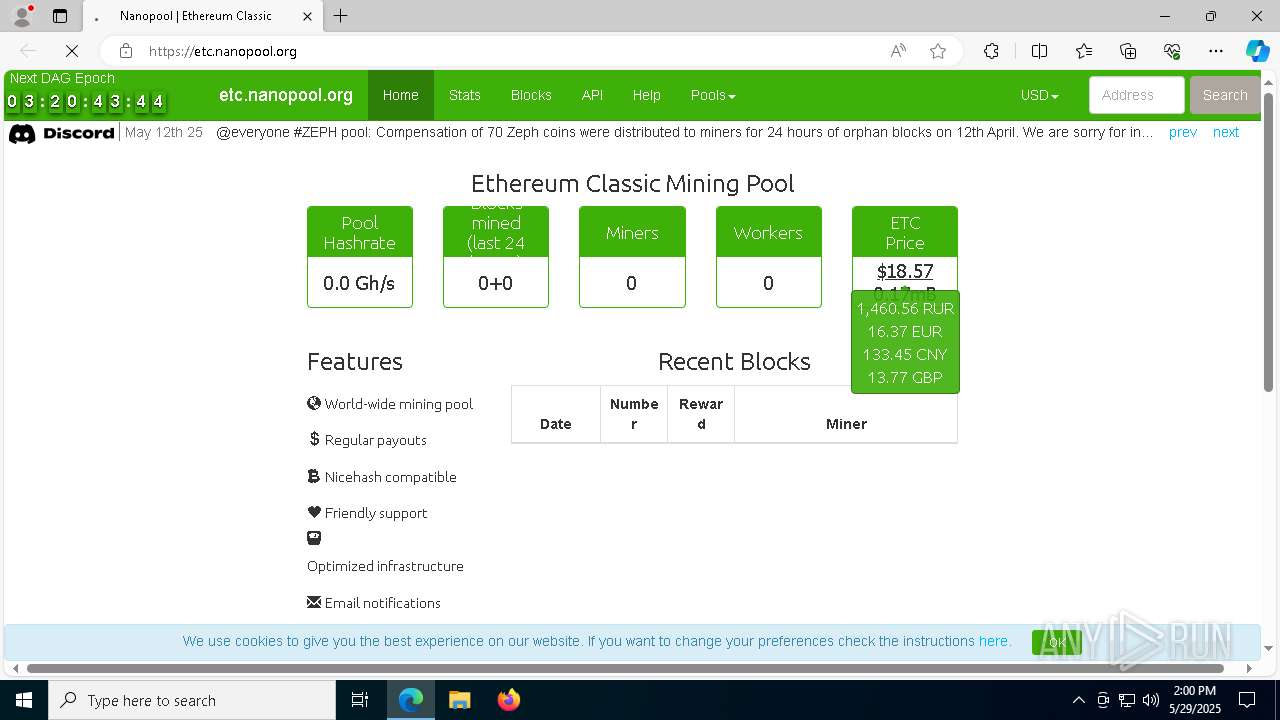Open the Copilot sidebar
The image size is (1280, 720).
click(1257, 51)
